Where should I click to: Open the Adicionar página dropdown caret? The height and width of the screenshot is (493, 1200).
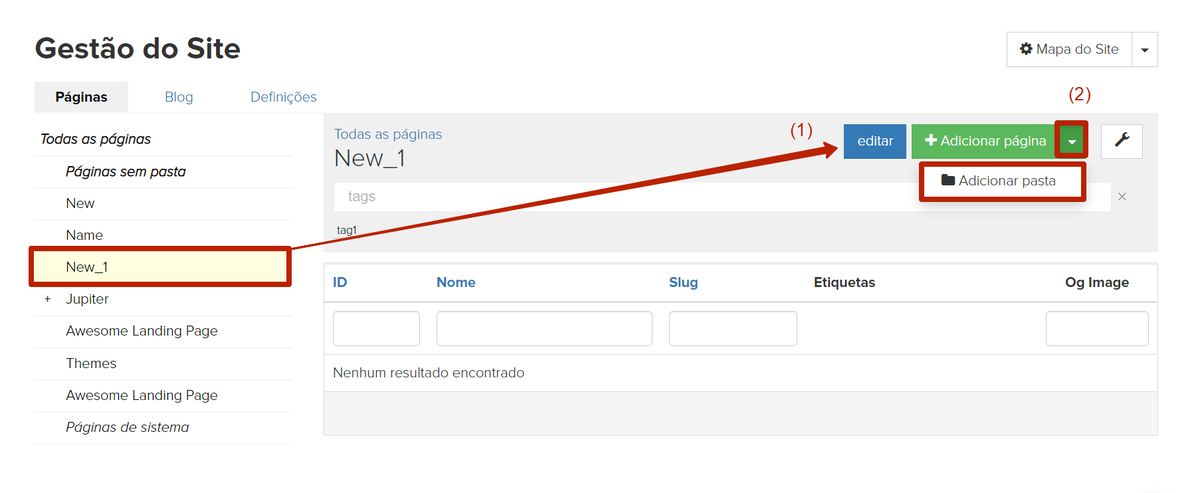tap(1071, 141)
